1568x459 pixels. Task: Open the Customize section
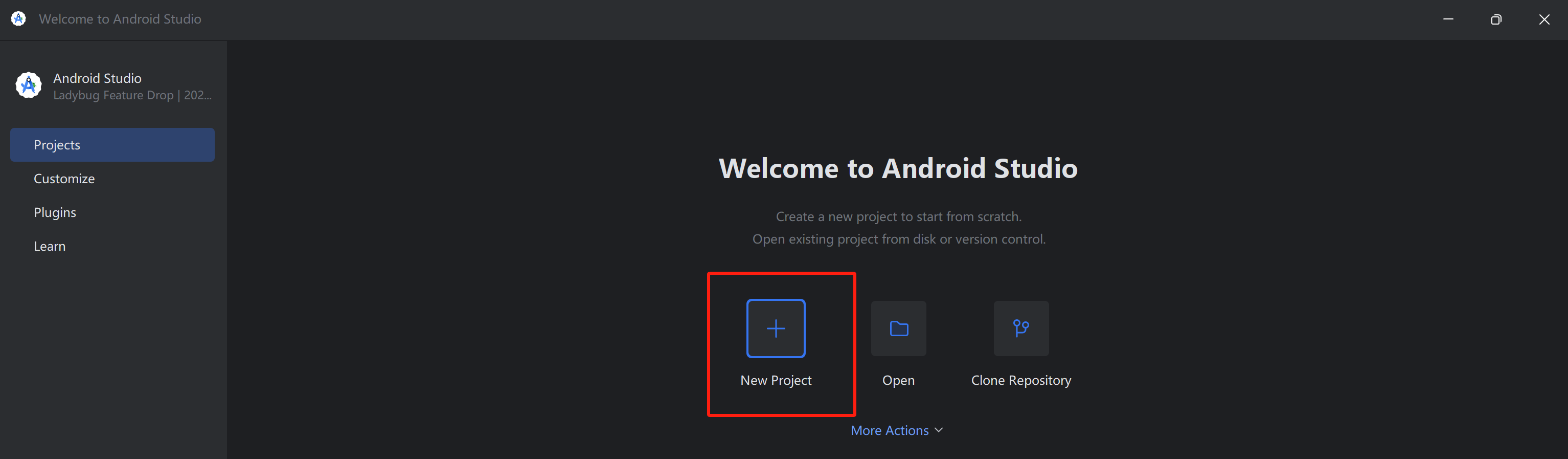coord(64,179)
